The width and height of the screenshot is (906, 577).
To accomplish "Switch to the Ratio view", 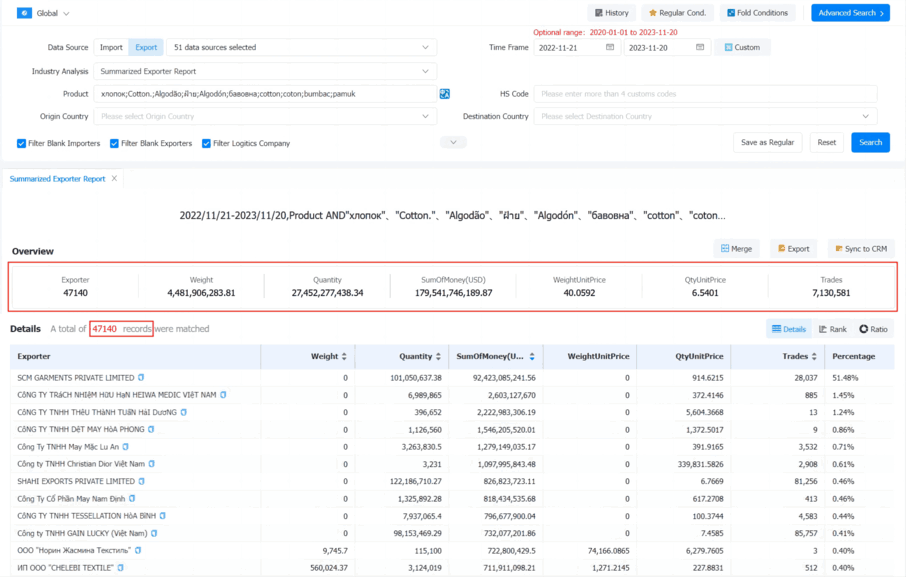I will click(873, 329).
